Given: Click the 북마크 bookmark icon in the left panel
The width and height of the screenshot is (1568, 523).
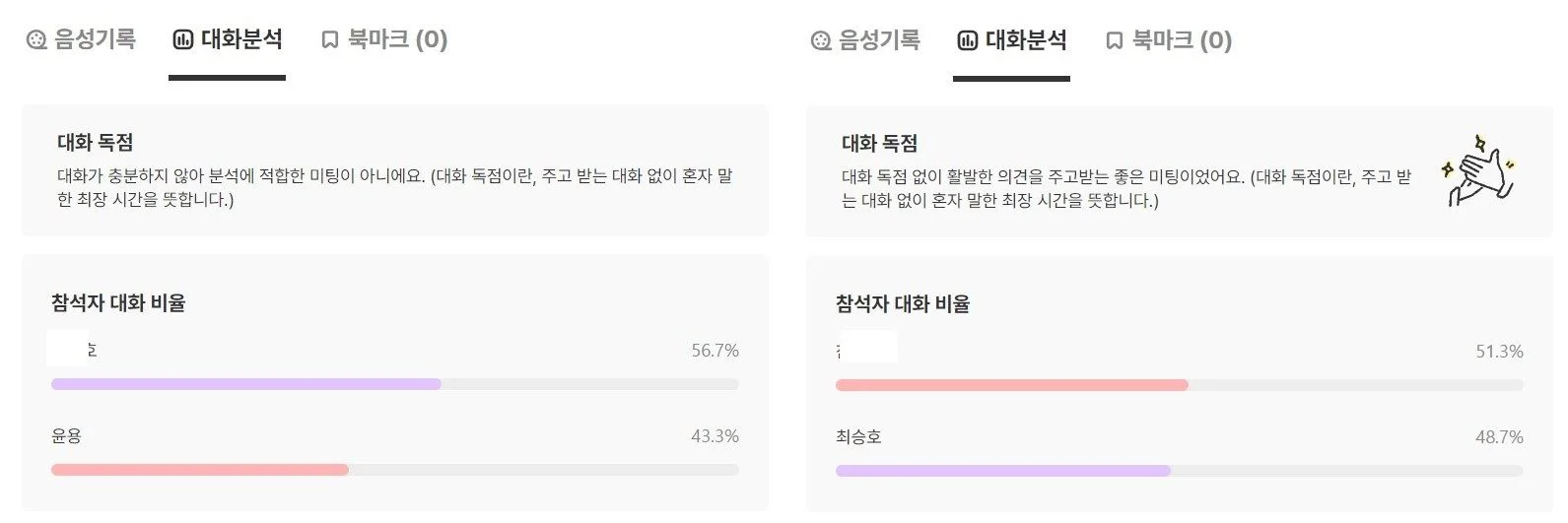Looking at the screenshot, I should 330,40.
